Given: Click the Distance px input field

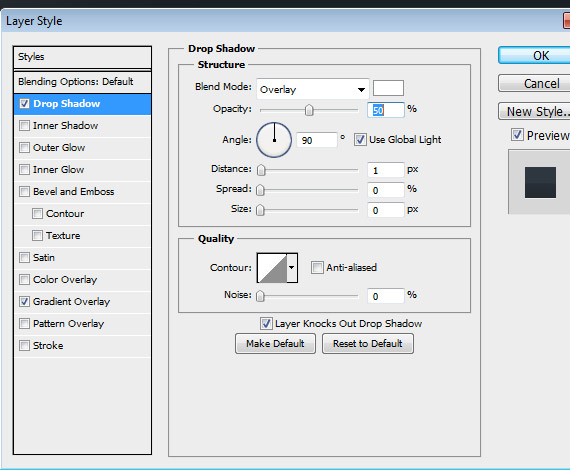Looking at the screenshot, I should pos(385,170).
